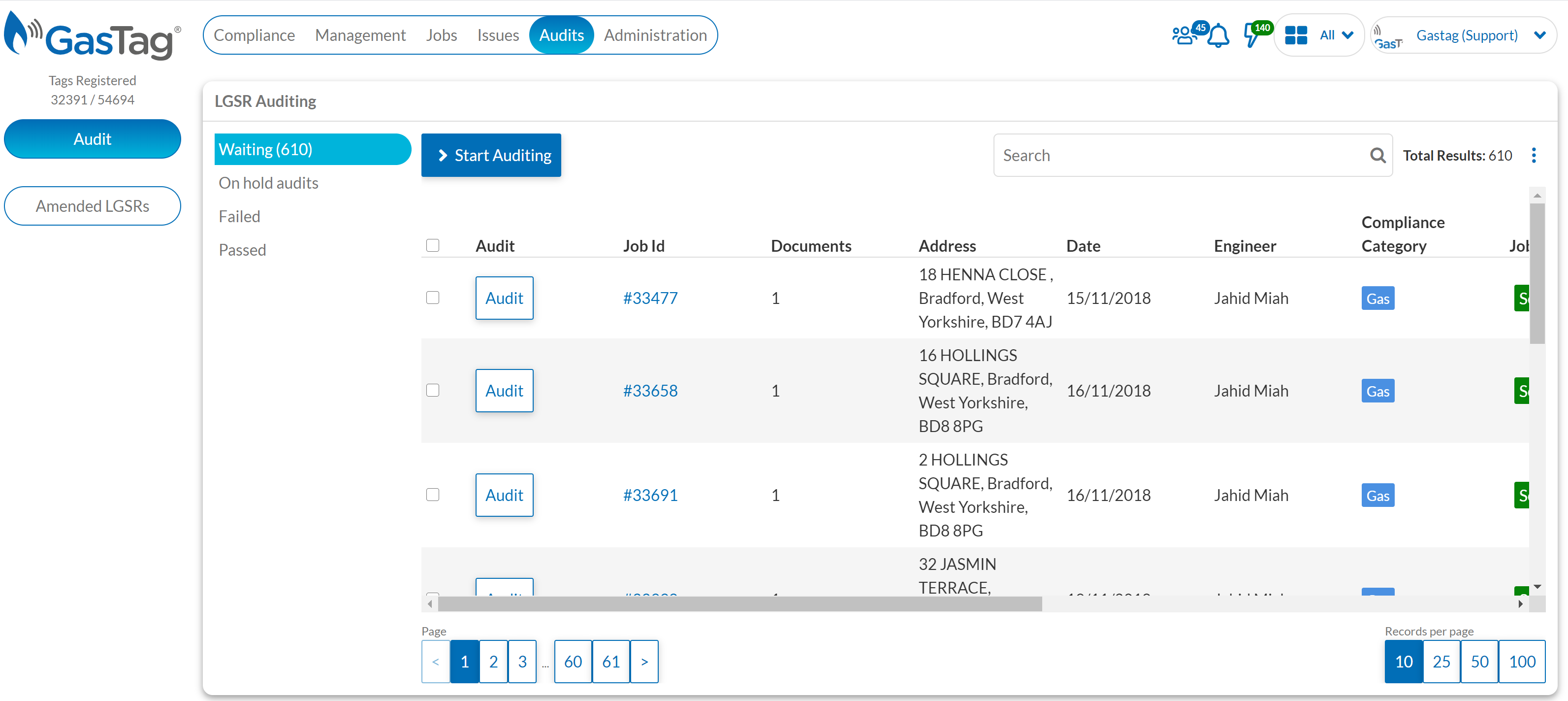
Task: Go to page 60
Action: coord(573,662)
